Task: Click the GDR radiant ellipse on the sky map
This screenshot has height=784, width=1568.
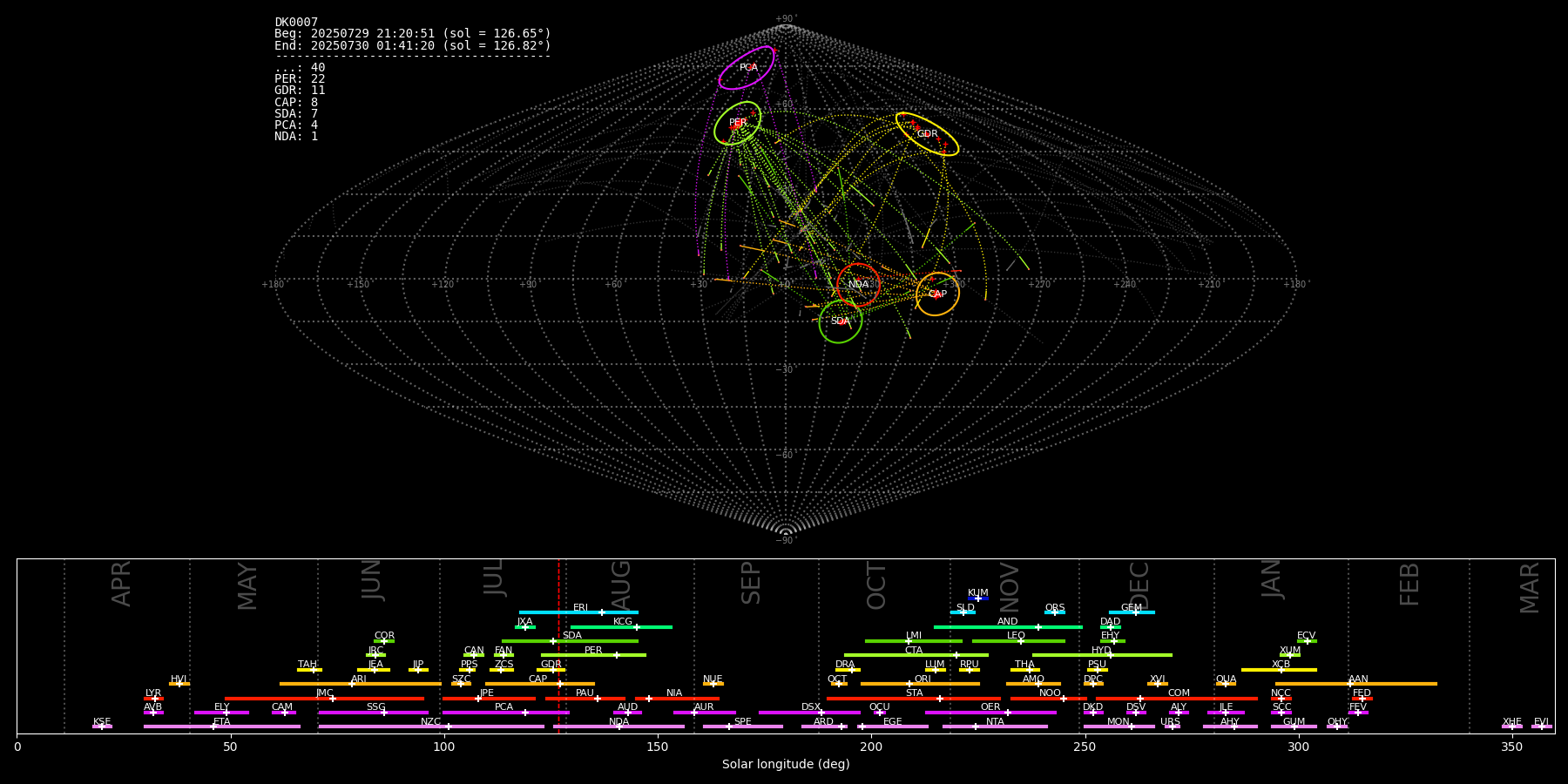Action: (927, 134)
